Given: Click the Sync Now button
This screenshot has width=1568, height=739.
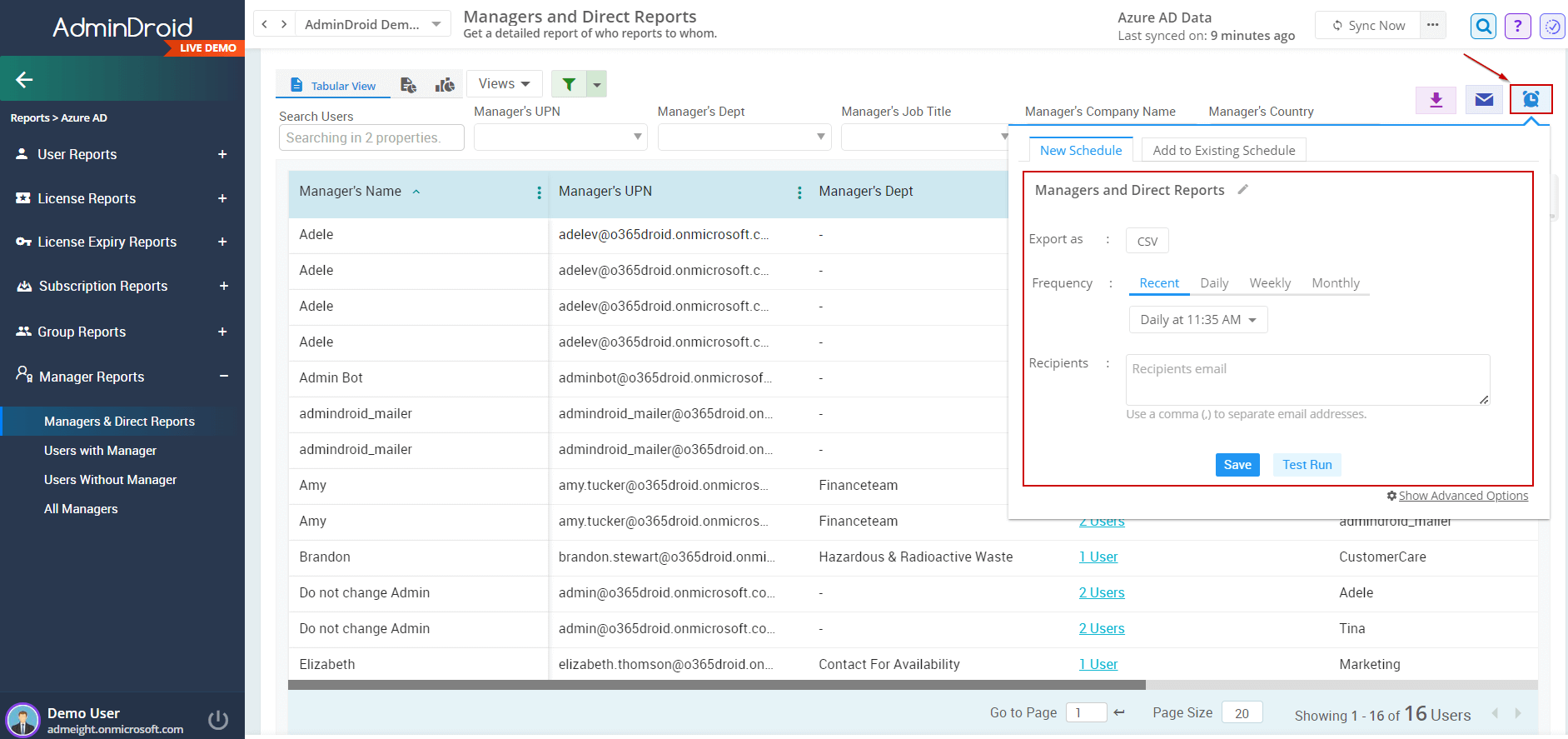Looking at the screenshot, I should 1367,25.
